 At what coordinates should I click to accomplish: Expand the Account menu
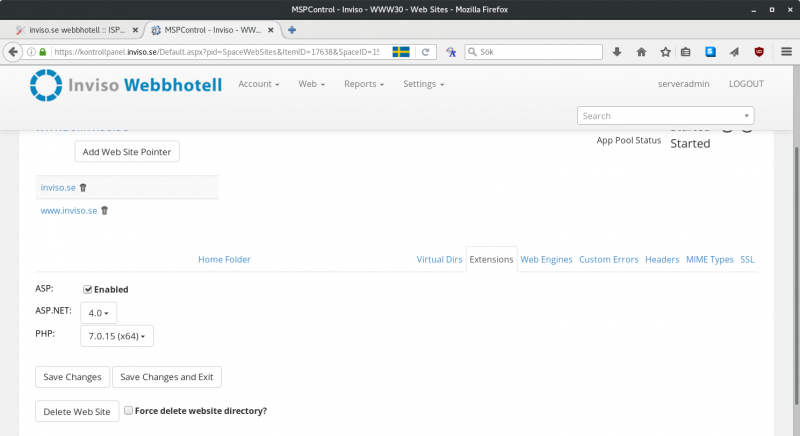click(259, 84)
